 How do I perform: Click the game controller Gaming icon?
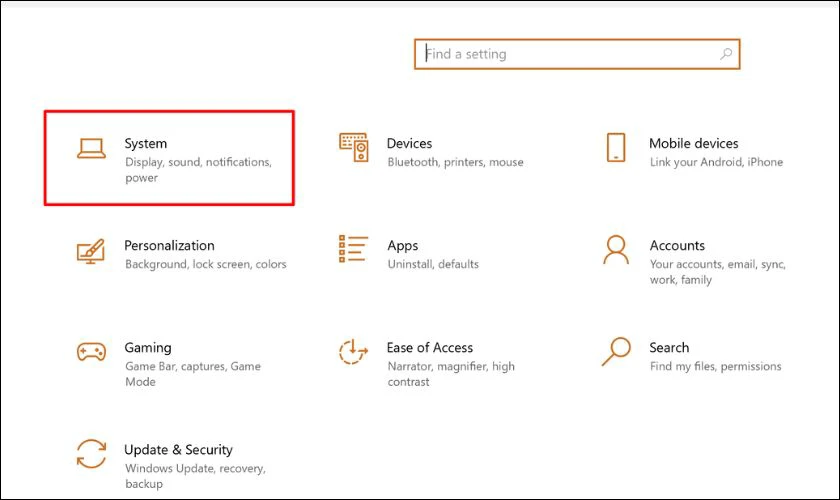(x=91, y=352)
